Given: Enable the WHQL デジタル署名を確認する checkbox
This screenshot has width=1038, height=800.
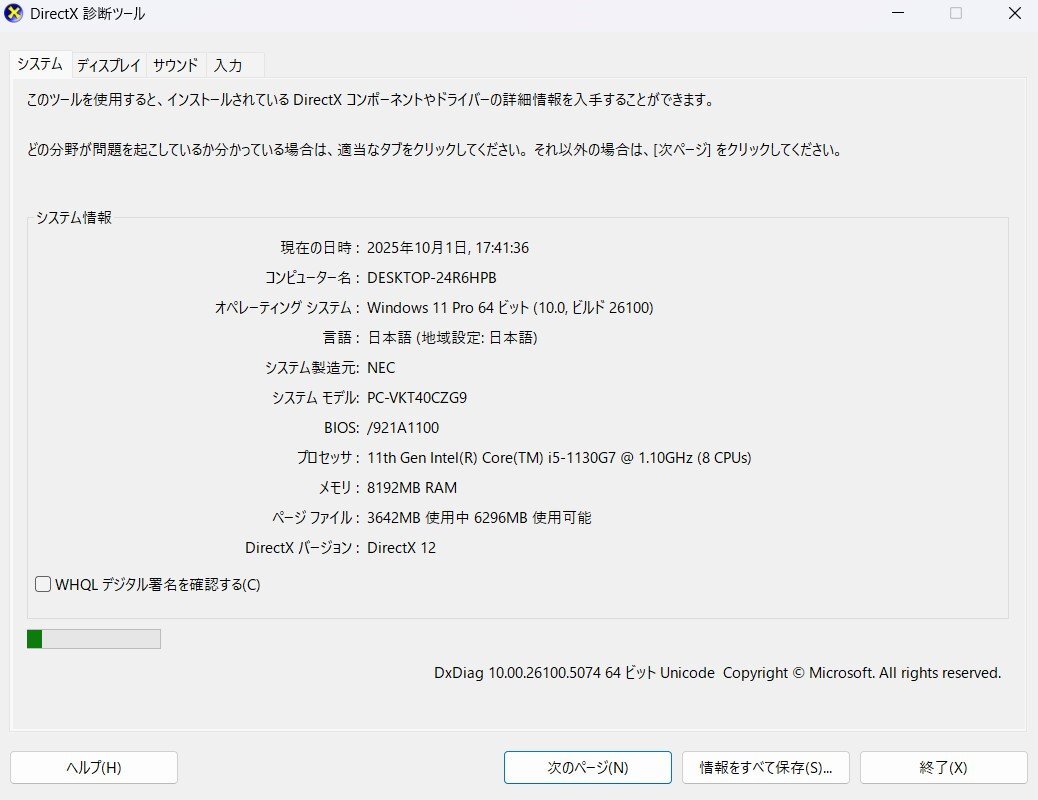Looking at the screenshot, I should pos(42,583).
